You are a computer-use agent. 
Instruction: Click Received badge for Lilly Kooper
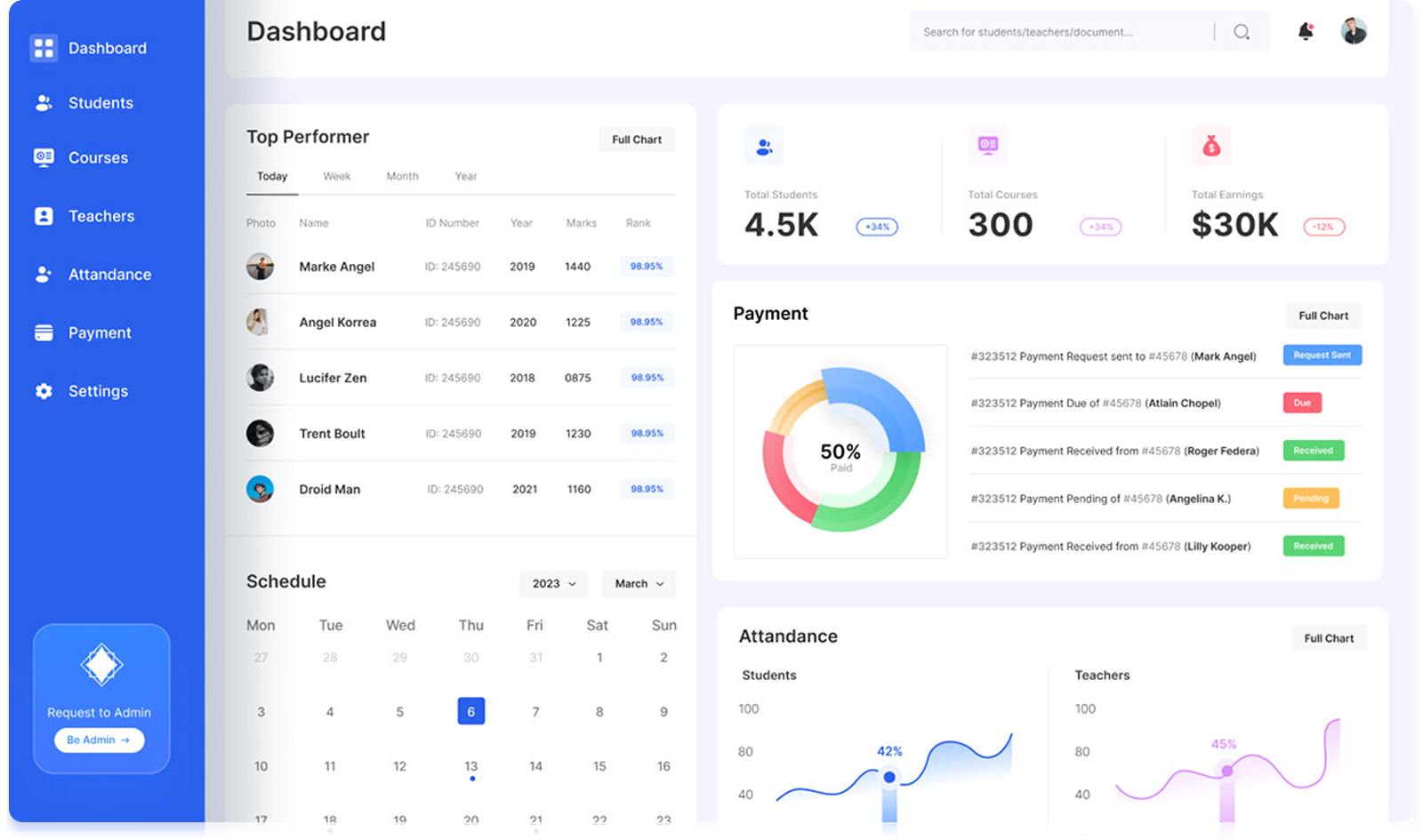coord(1314,546)
